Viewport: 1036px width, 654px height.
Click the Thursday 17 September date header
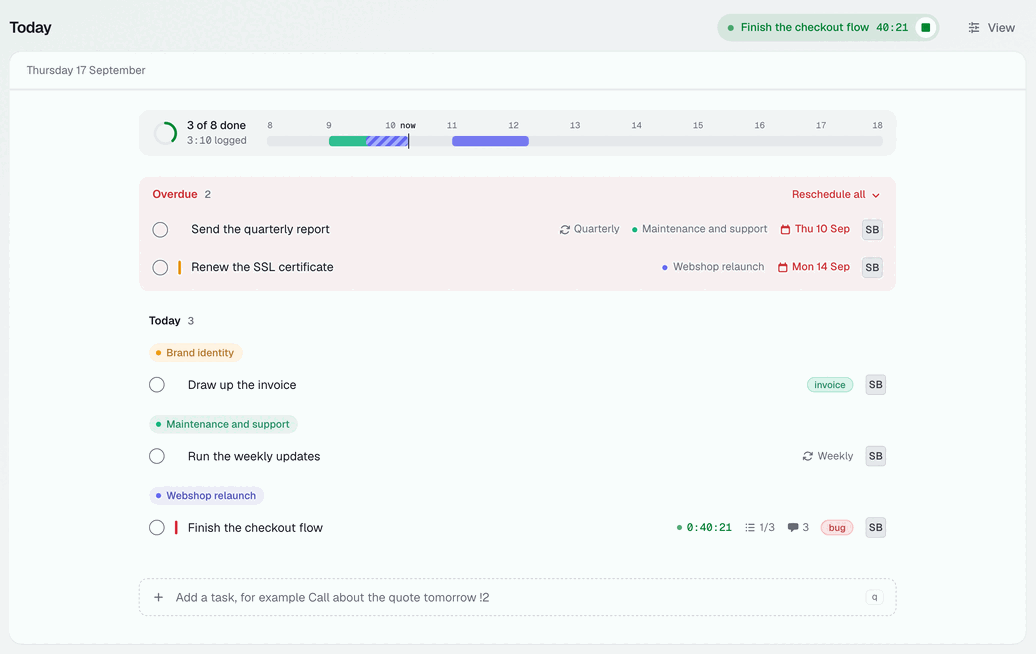pos(86,70)
